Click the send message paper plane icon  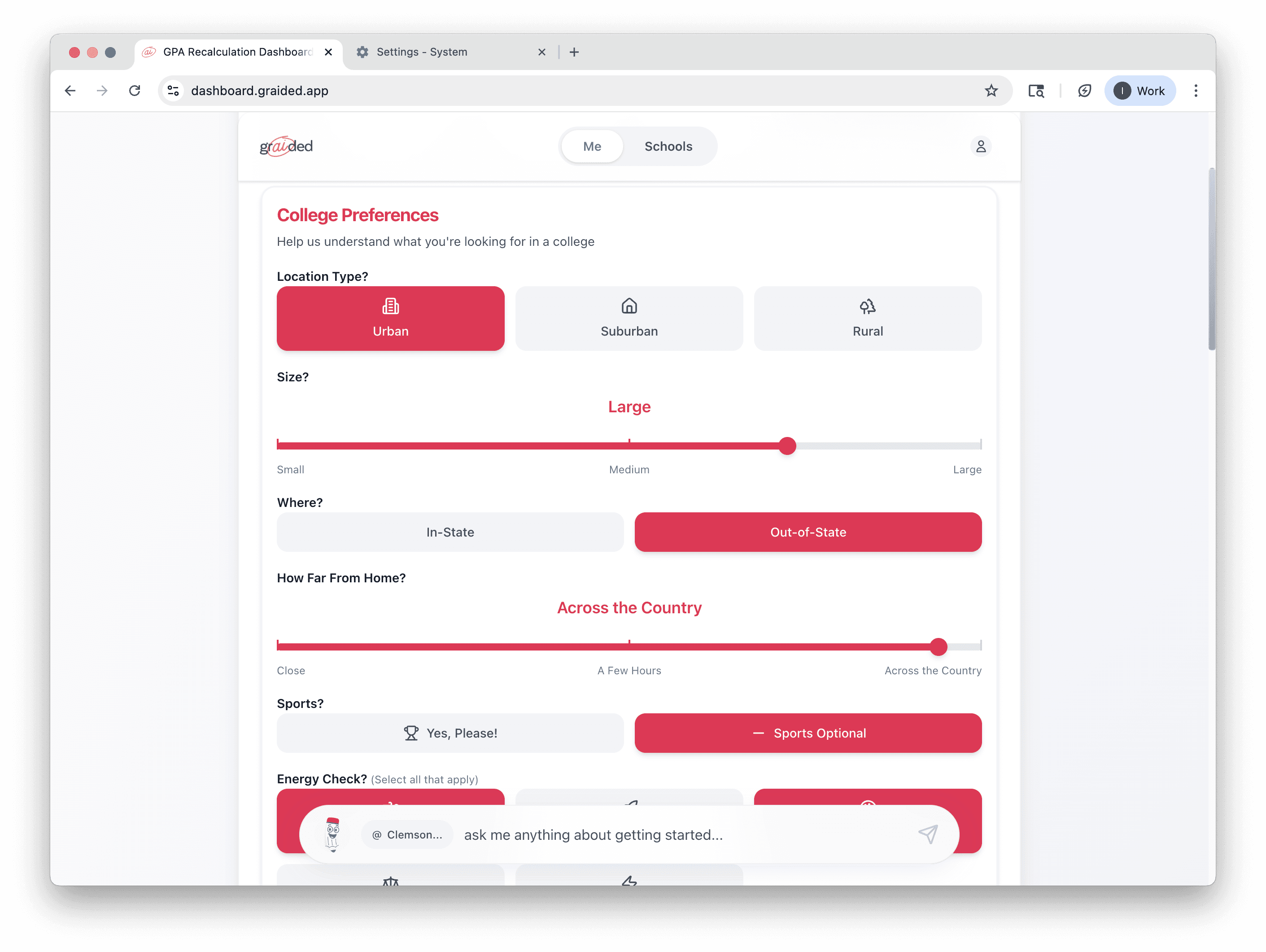click(x=928, y=834)
